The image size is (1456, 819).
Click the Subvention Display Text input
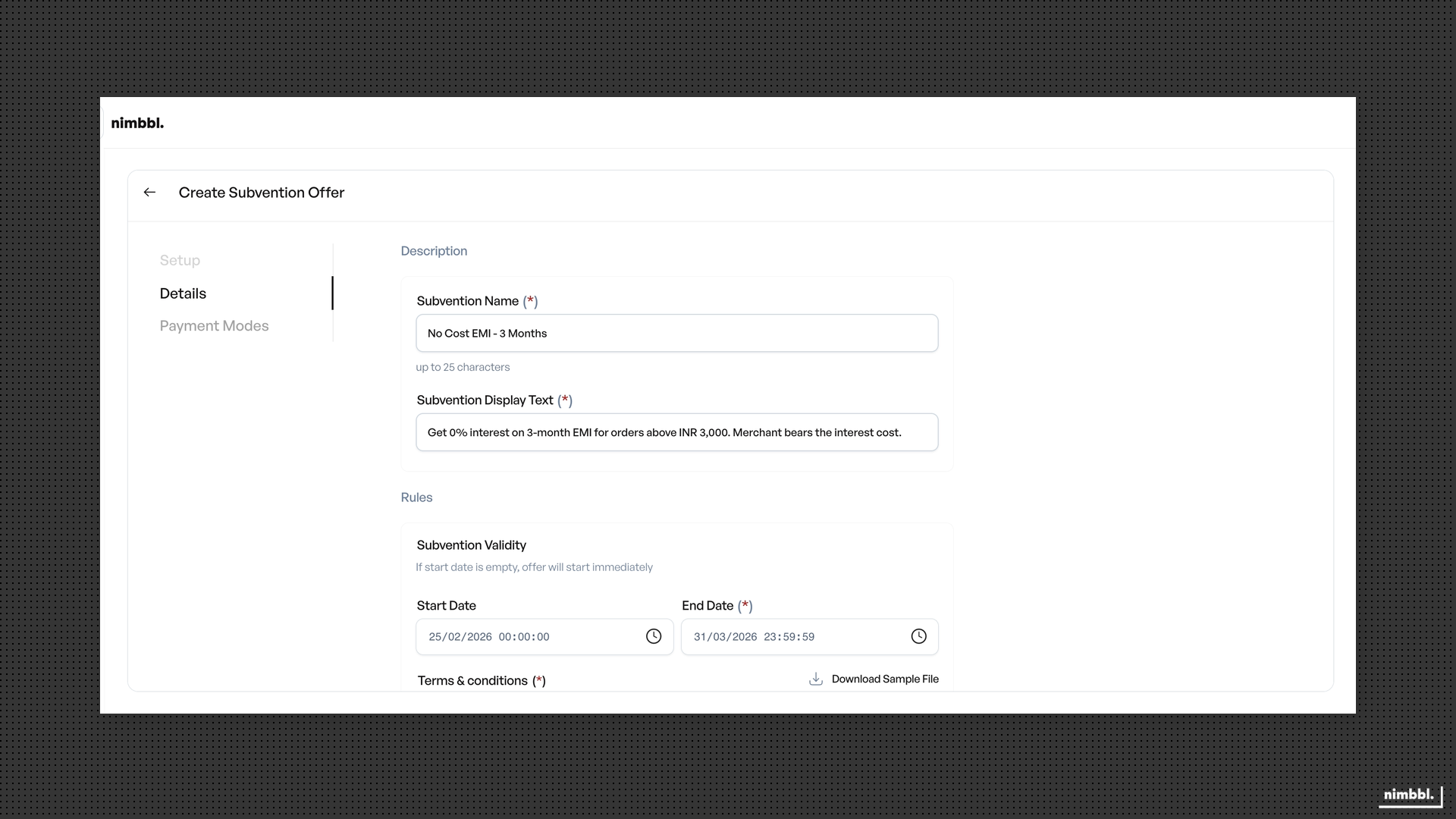[x=676, y=432]
